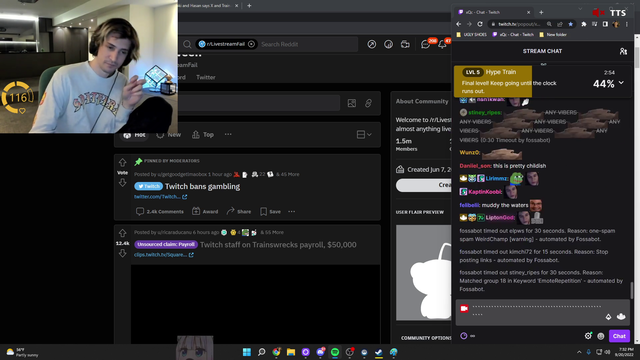The height and width of the screenshot is (360, 640).
Task: Open Google Chrome from the taskbar
Action: pos(276,352)
